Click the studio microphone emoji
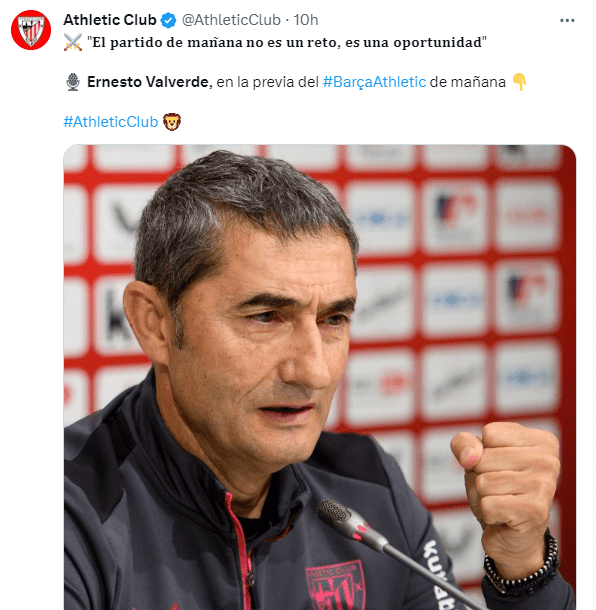The height and width of the screenshot is (610, 596). [73, 82]
